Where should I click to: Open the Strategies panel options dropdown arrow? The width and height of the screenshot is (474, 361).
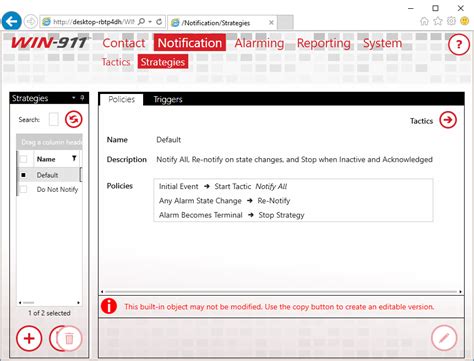click(74, 98)
